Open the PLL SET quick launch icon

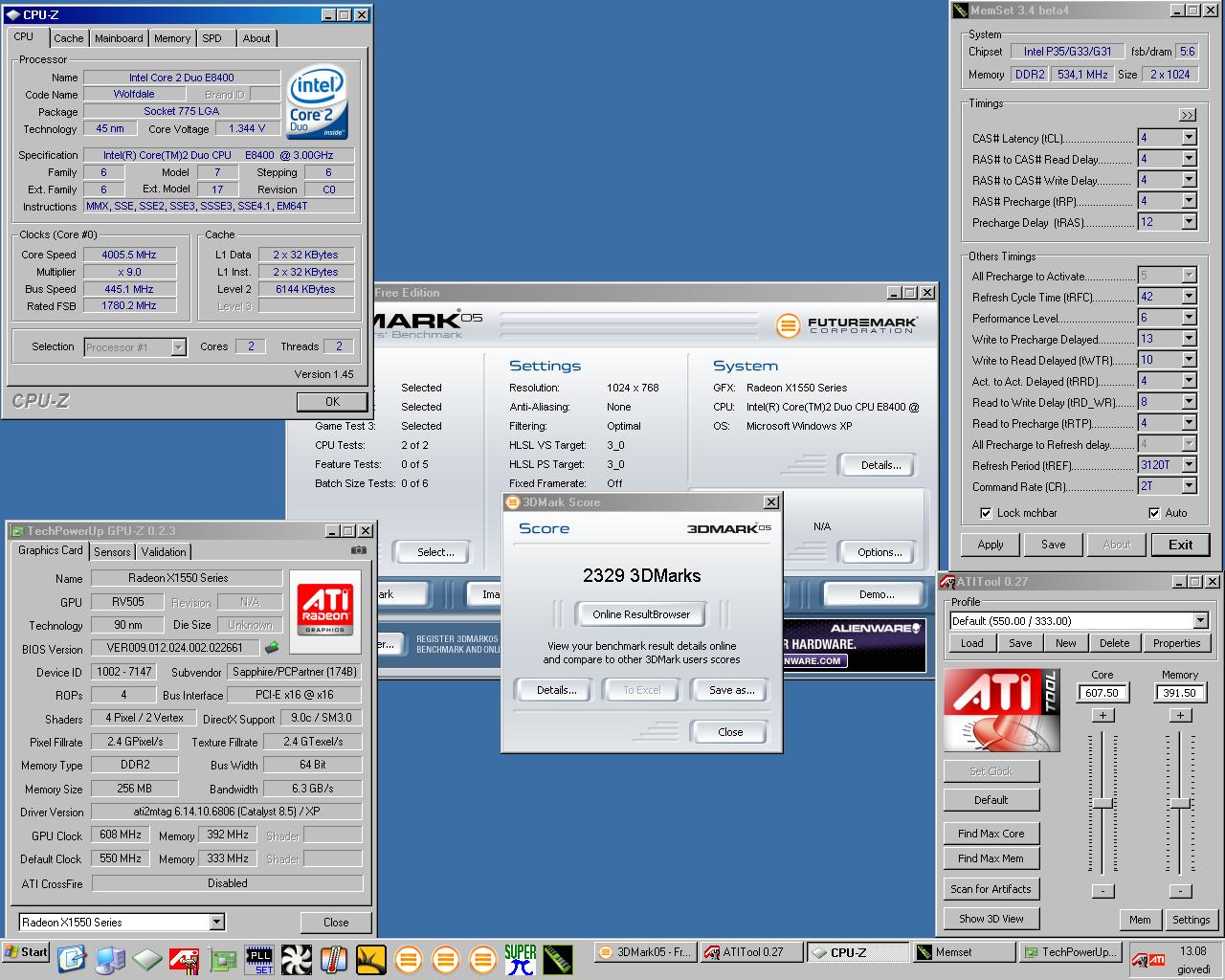(x=259, y=959)
